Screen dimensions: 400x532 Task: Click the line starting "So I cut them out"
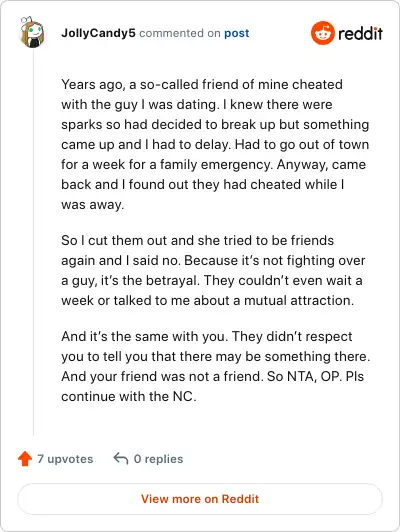(197, 241)
